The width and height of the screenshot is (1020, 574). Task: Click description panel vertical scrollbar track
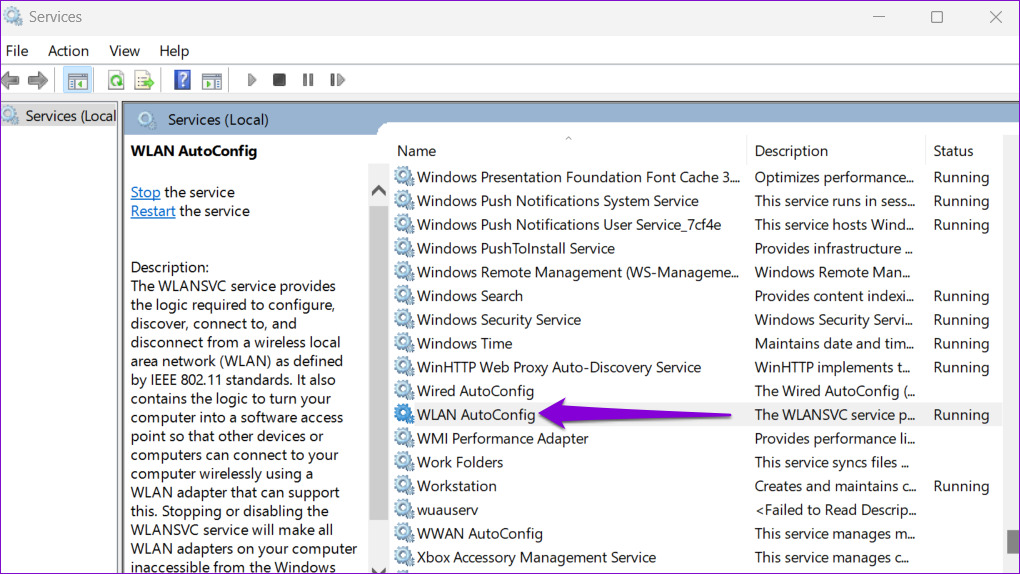click(x=379, y=364)
